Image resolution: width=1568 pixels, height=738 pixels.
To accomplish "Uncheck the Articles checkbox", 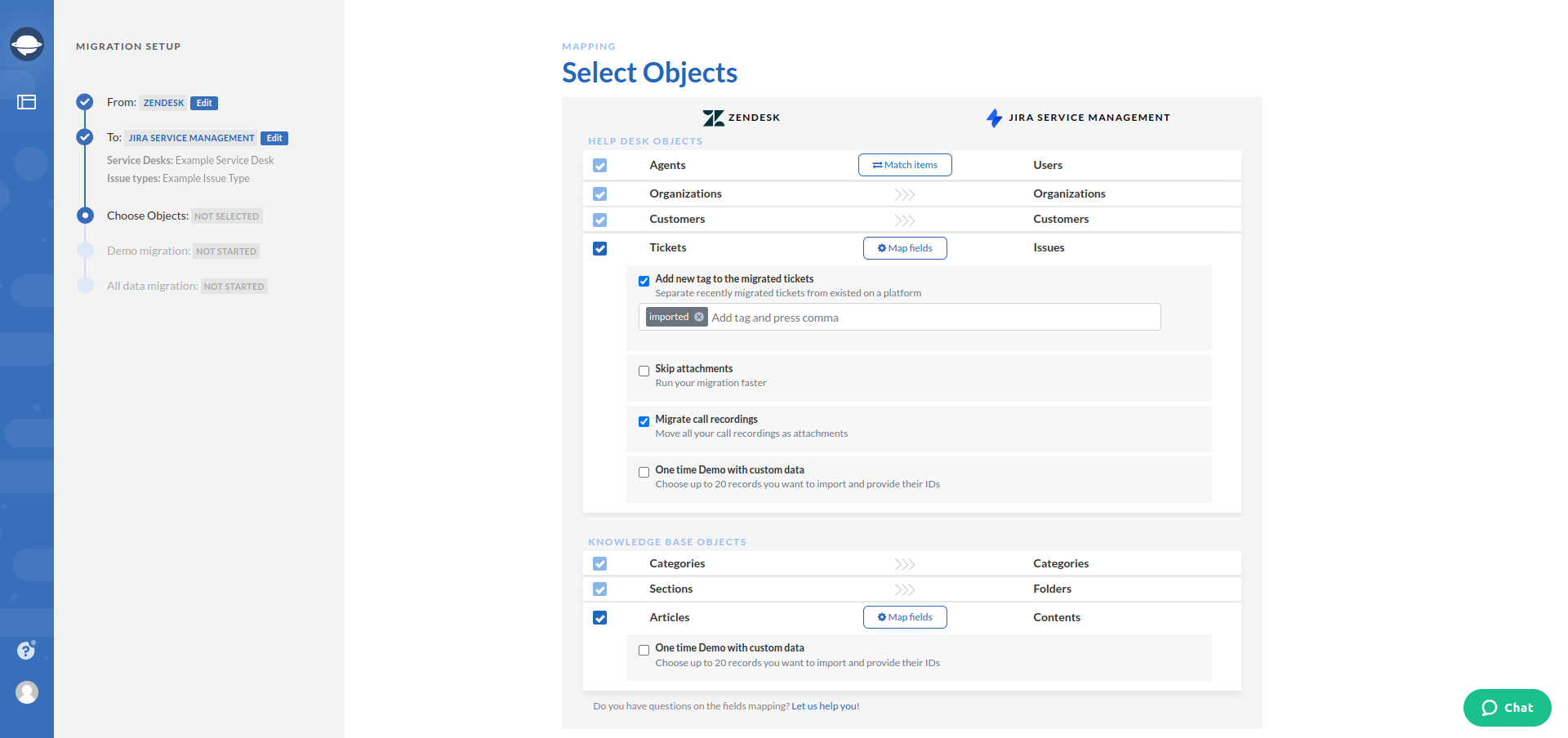I will click(x=600, y=618).
